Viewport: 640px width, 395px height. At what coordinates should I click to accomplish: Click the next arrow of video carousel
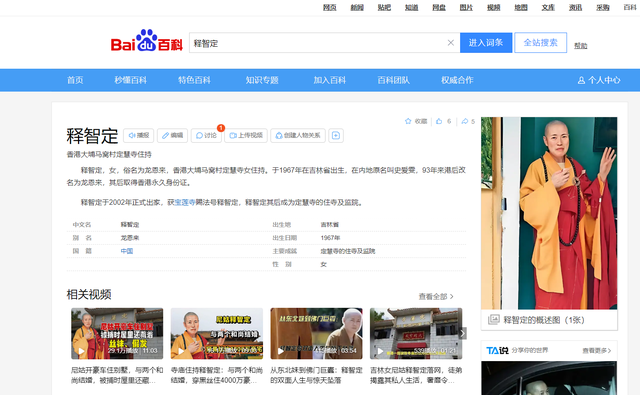(x=462, y=334)
